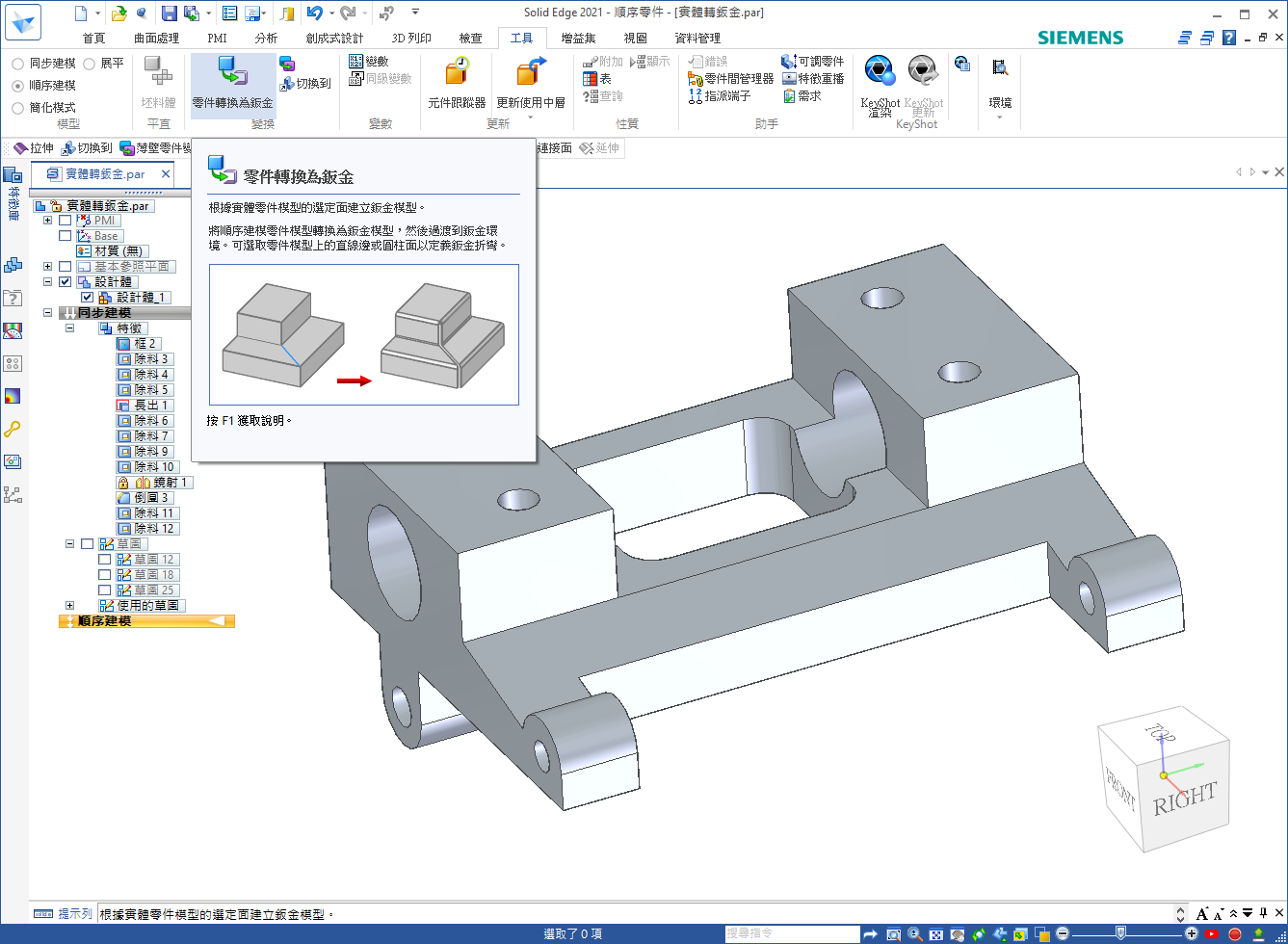Click the zoom out minus button

(1062, 934)
